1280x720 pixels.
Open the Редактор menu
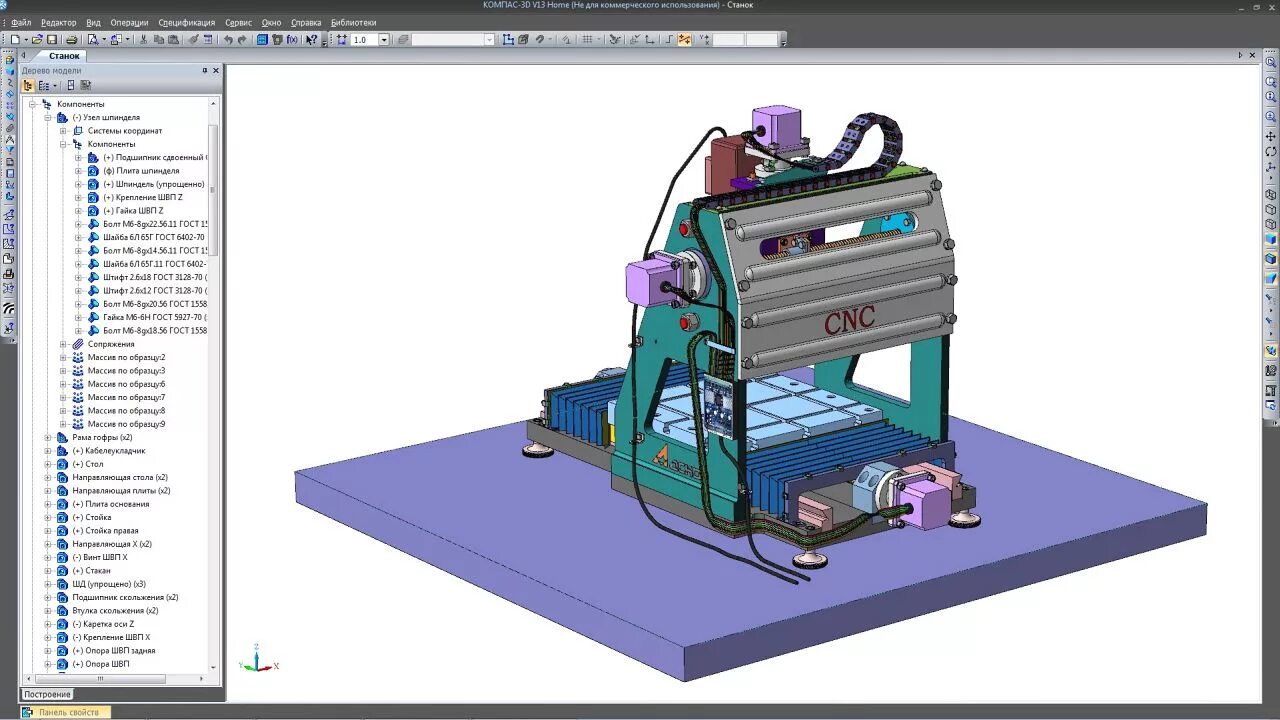pyautogui.click(x=58, y=22)
